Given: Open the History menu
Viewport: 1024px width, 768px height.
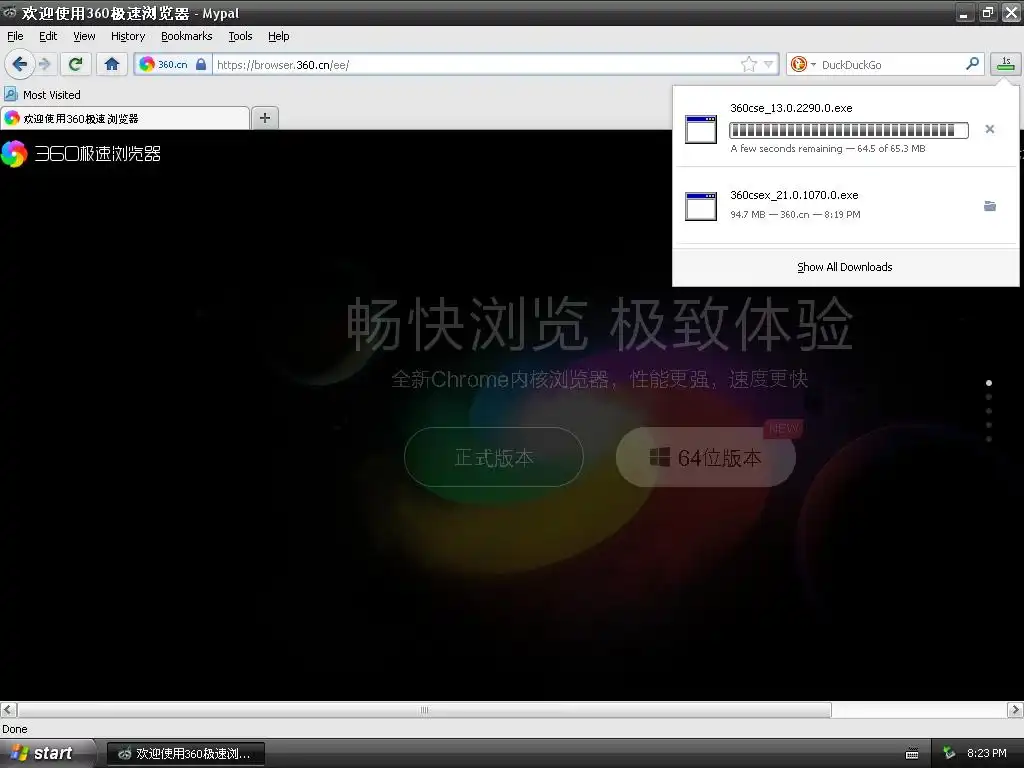Looking at the screenshot, I should point(127,36).
